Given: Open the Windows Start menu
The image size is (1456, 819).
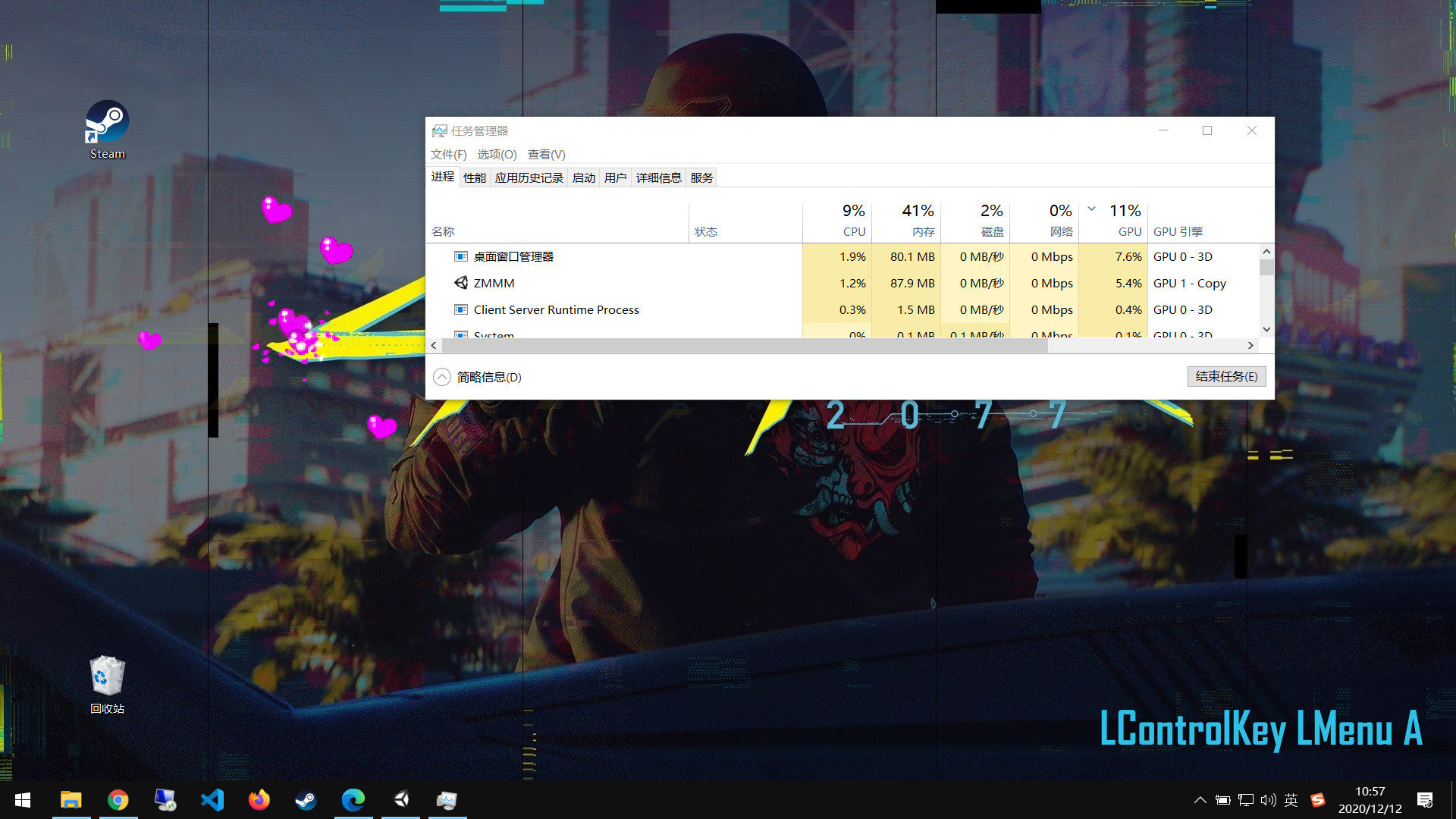Looking at the screenshot, I should (x=22, y=800).
